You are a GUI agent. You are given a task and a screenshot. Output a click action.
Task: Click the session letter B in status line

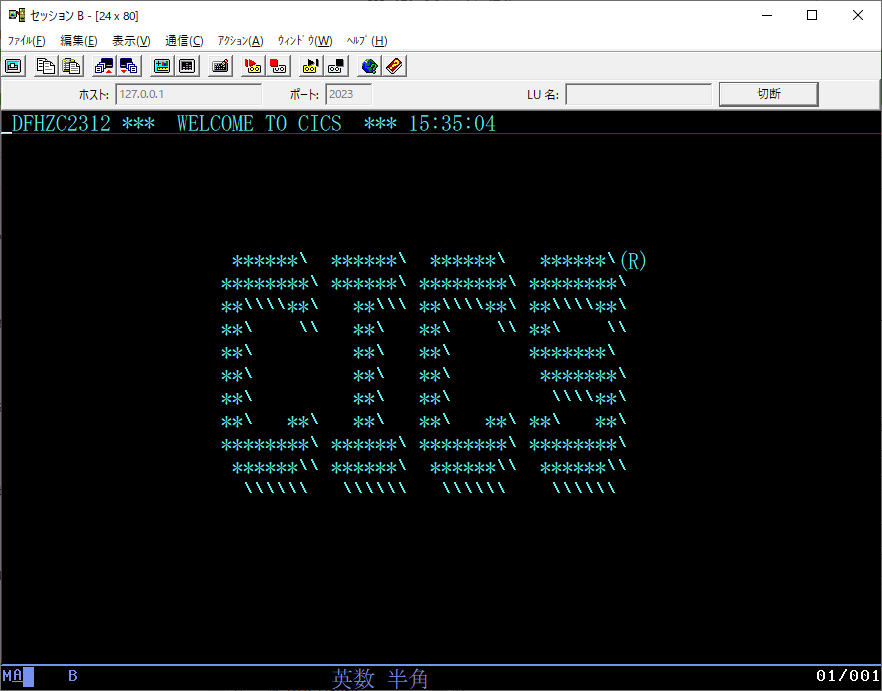(73, 675)
